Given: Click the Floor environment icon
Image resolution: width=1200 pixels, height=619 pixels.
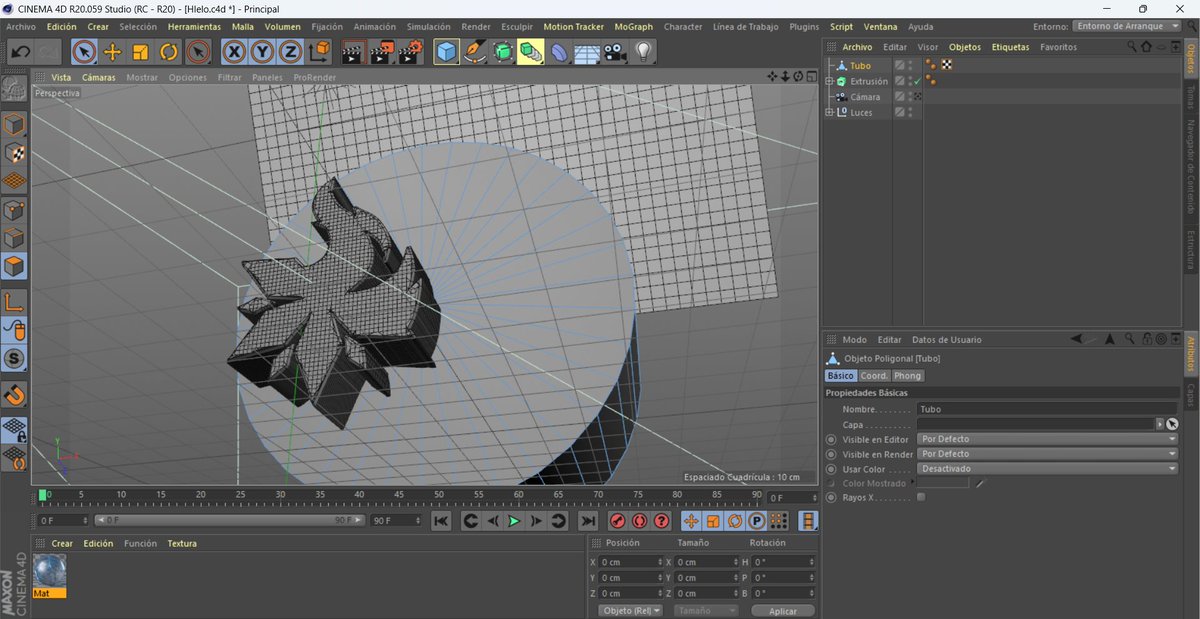Looking at the screenshot, I should pos(587,51).
